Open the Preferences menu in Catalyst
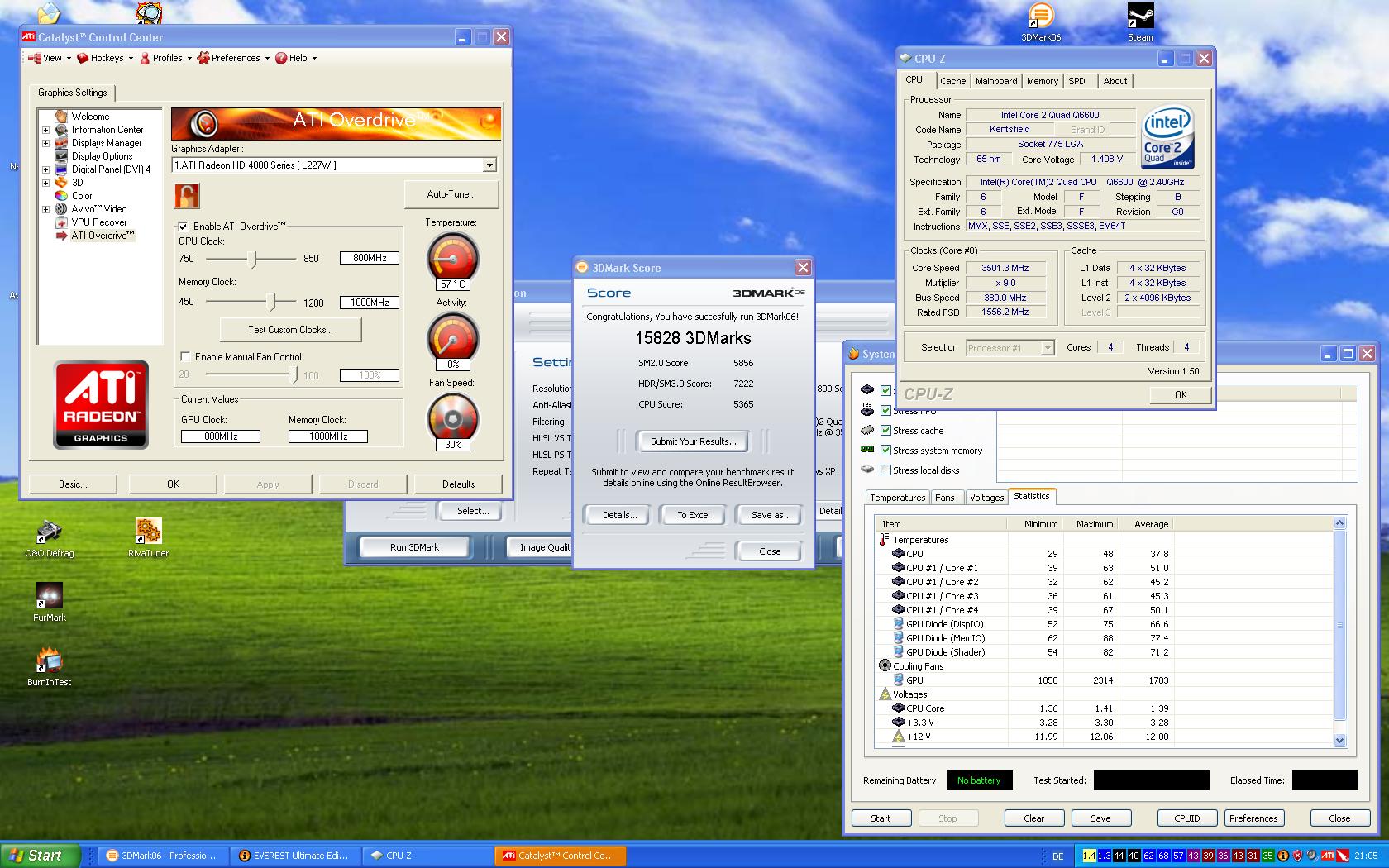 pos(234,58)
